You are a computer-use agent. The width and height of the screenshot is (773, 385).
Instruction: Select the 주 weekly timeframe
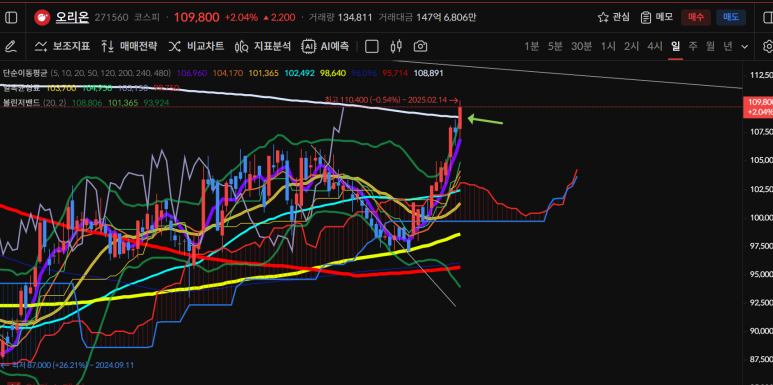(x=693, y=47)
